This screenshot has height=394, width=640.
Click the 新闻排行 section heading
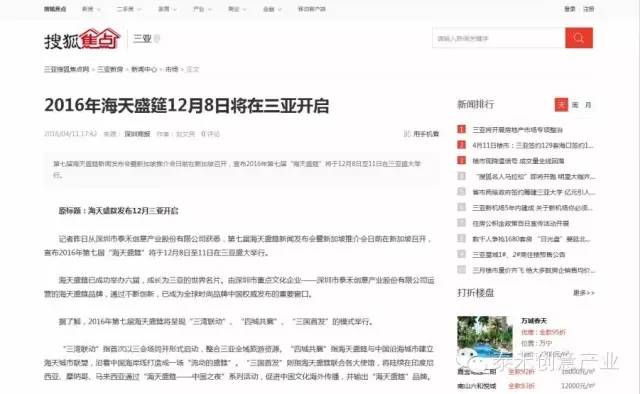[476, 105]
